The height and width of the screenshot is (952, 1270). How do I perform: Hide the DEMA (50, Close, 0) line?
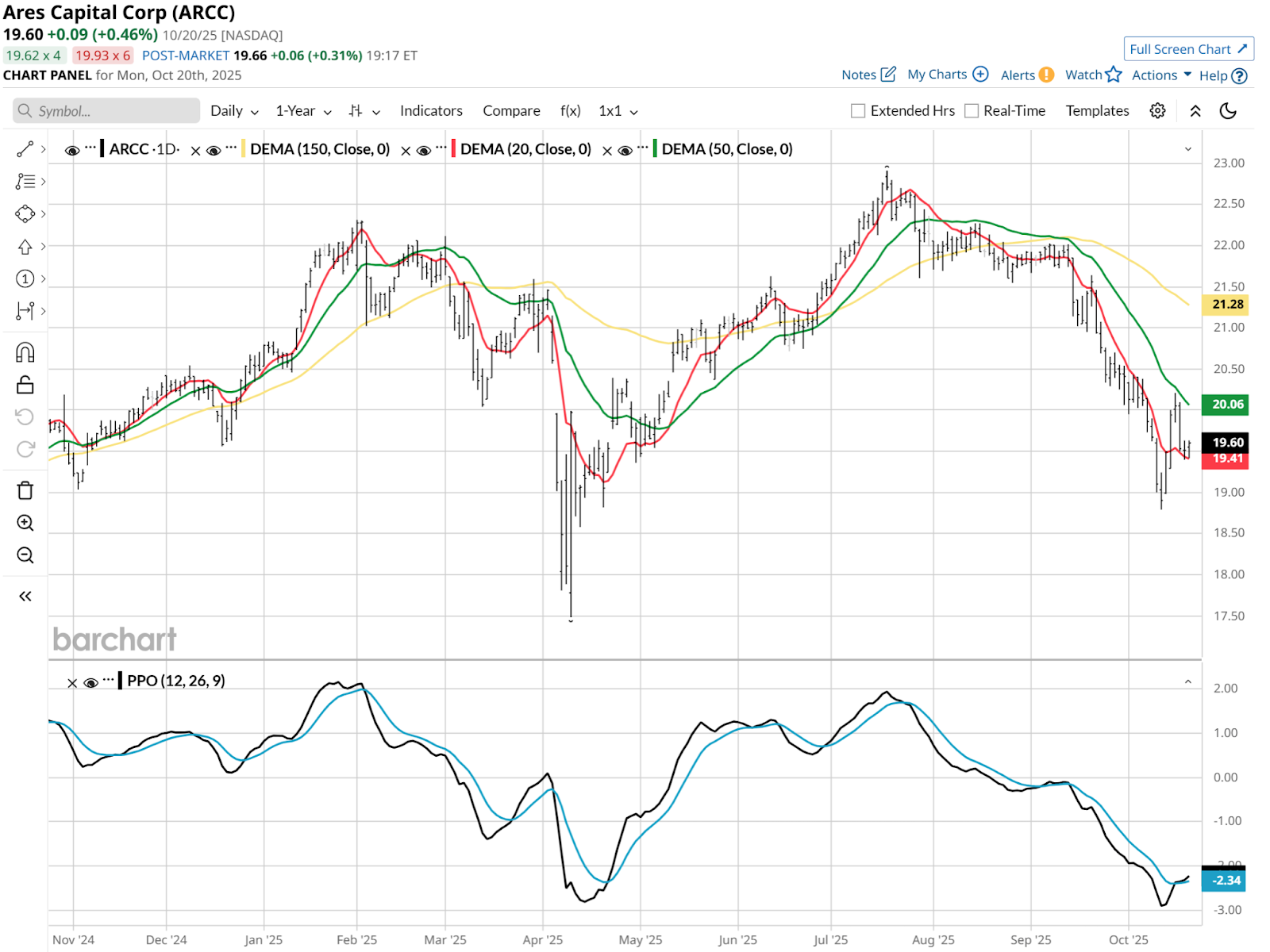[x=625, y=150]
